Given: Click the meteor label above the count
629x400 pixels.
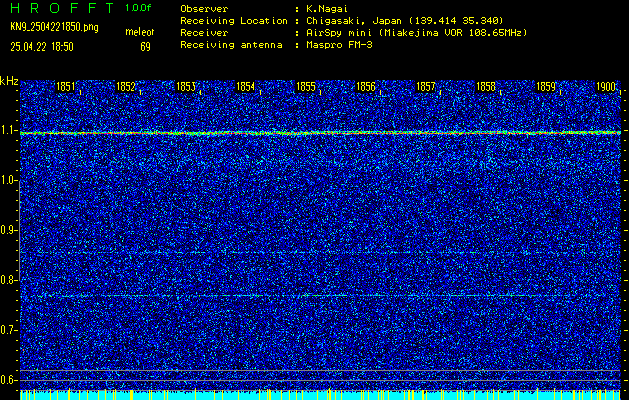Looking at the screenshot, I should [x=140, y=32].
